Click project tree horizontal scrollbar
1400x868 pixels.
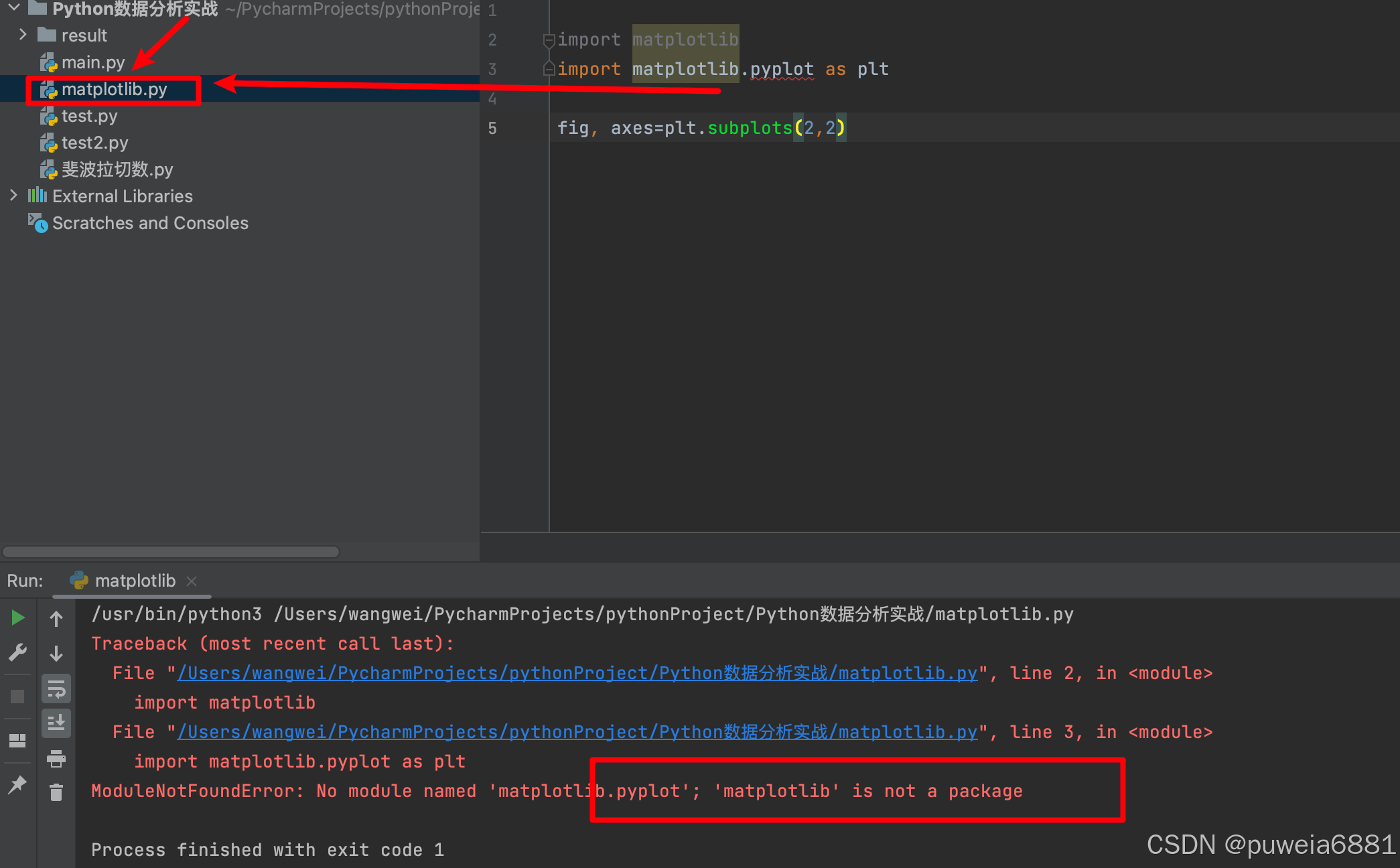pos(171,552)
